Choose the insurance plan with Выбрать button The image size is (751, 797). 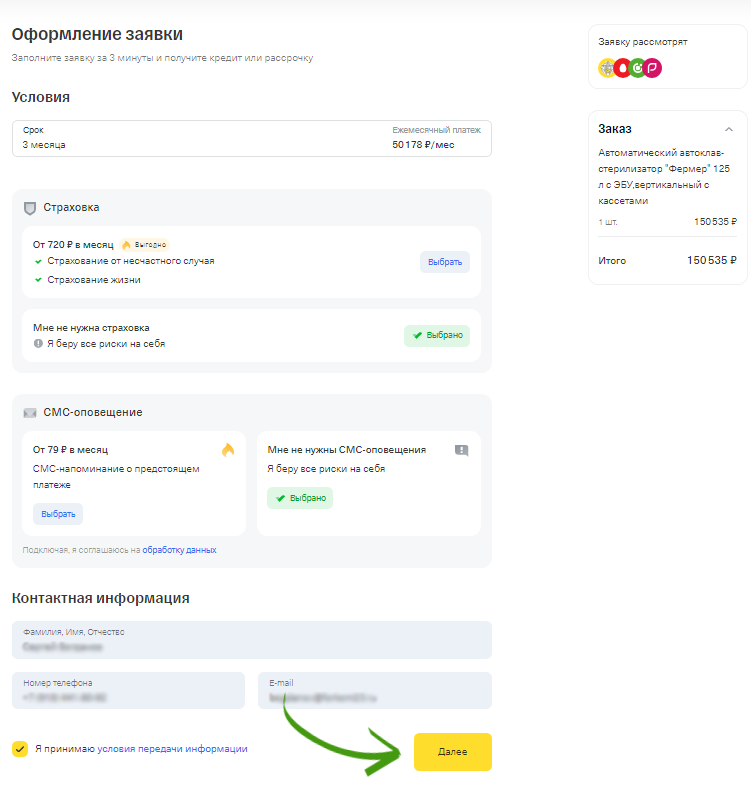click(x=445, y=262)
